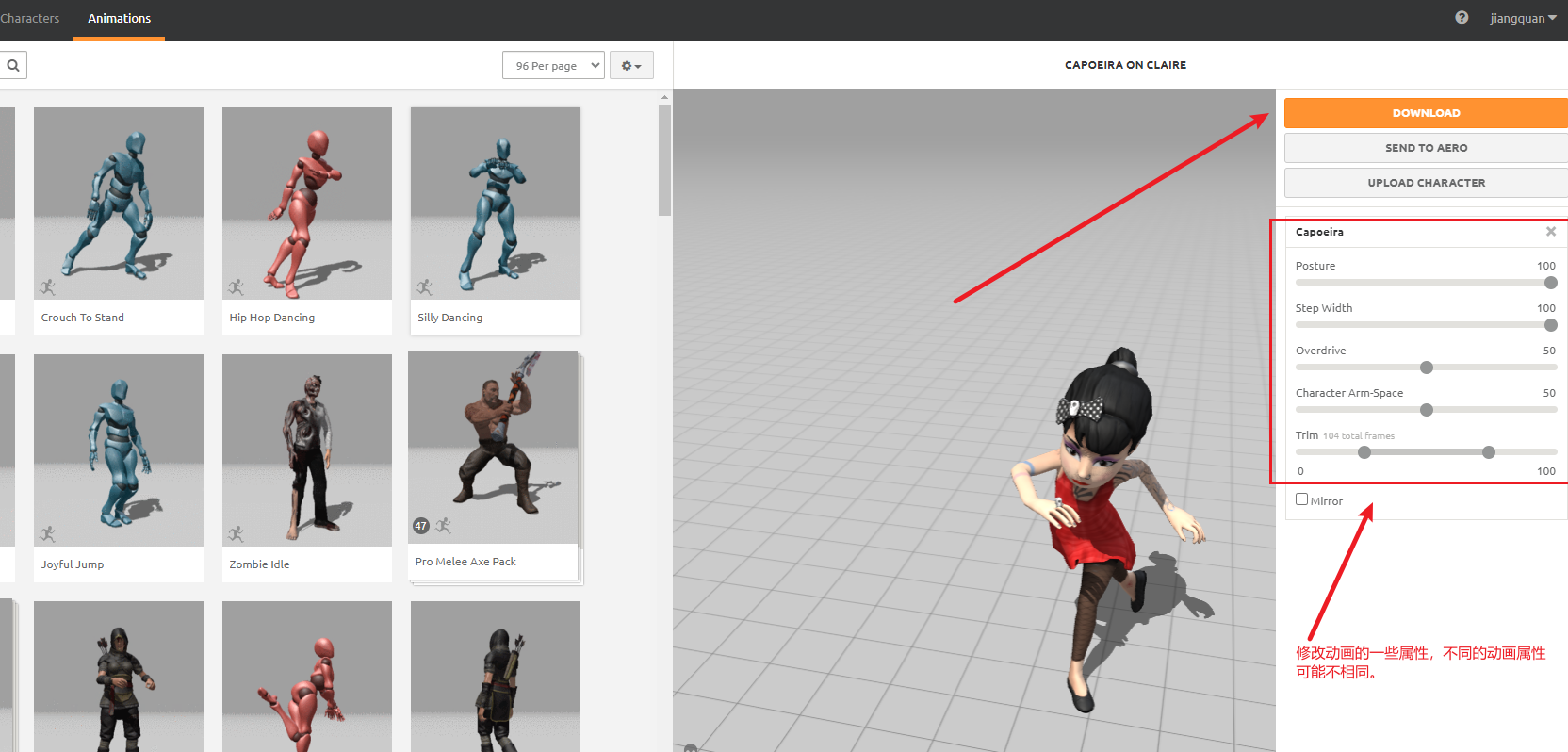Screen dimensions: 1568x752
Task: Click the Step Width slider handle
Action: click(1551, 325)
